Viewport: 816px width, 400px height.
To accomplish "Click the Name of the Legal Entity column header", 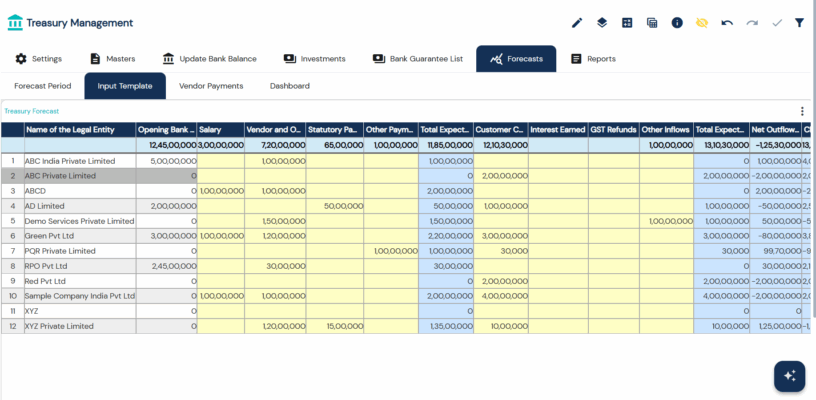I will click(78, 130).
